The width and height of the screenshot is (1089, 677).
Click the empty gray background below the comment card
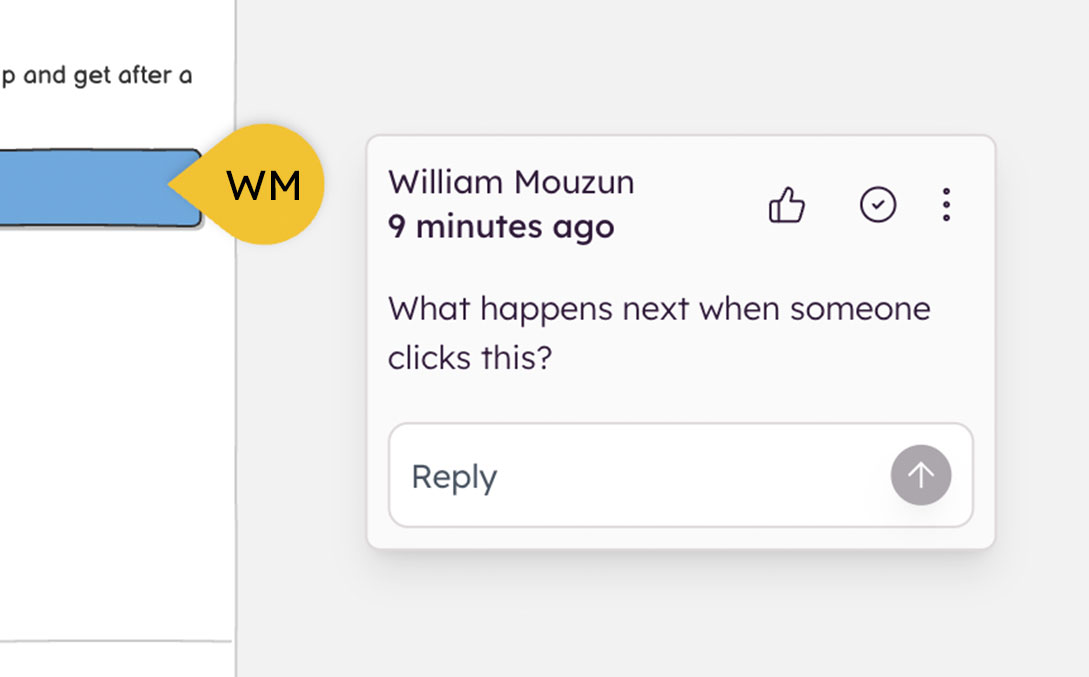pos(680,615)
